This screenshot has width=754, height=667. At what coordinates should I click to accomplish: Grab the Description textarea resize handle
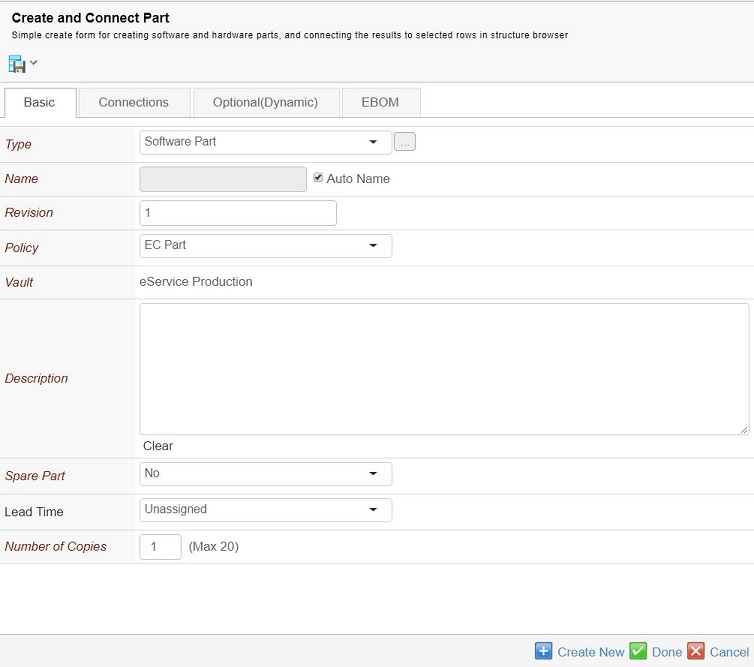743,429
